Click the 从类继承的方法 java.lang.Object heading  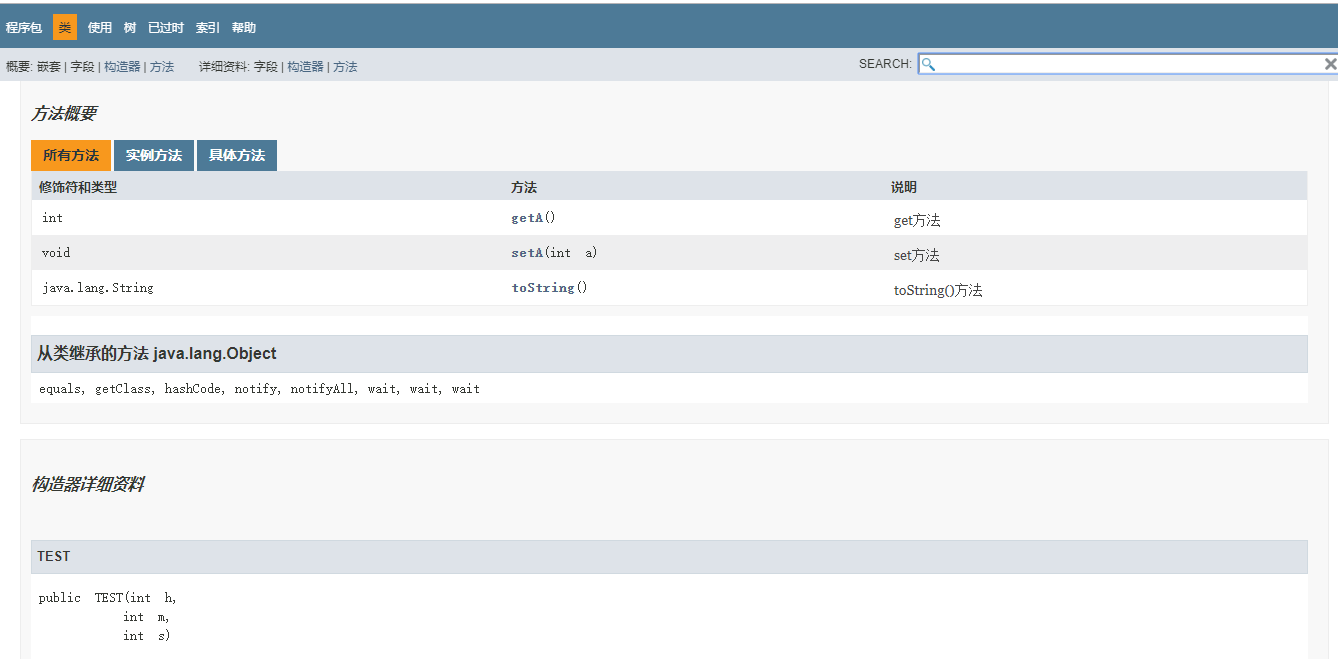[157, 354]
